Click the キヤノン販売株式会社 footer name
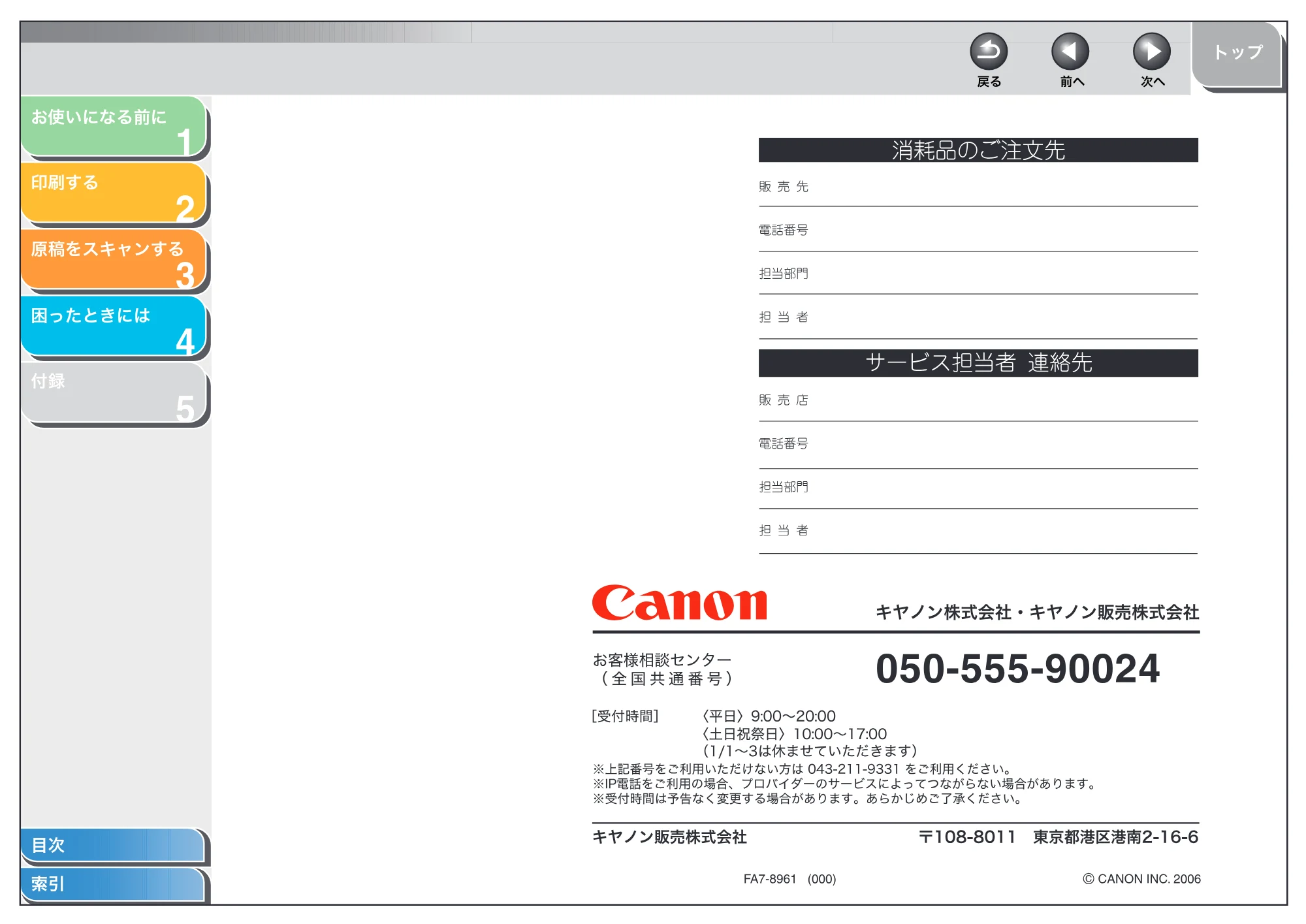The width and height of the screenshot is (1306, 924). coord(669,837)
